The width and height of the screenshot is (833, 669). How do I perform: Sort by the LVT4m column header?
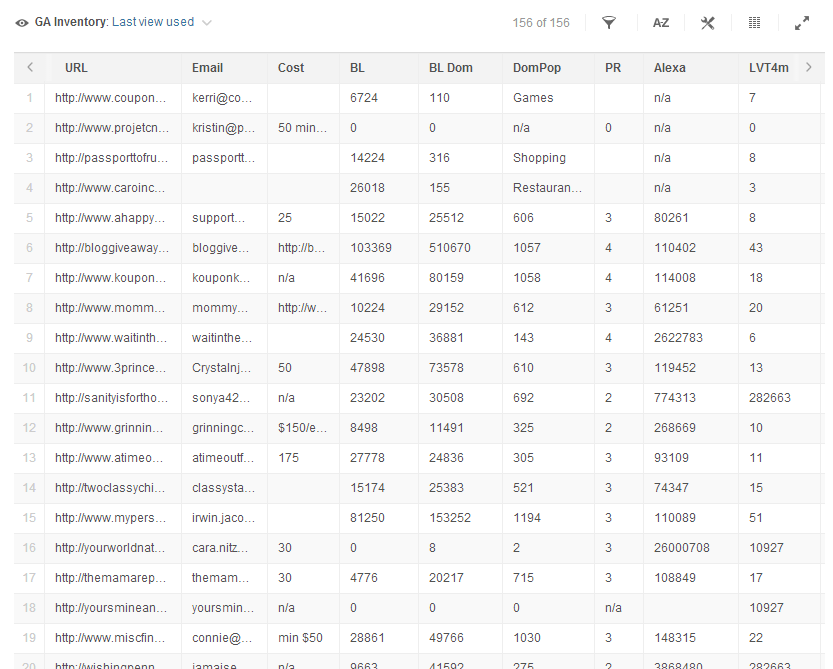click(x=769, y=68)
